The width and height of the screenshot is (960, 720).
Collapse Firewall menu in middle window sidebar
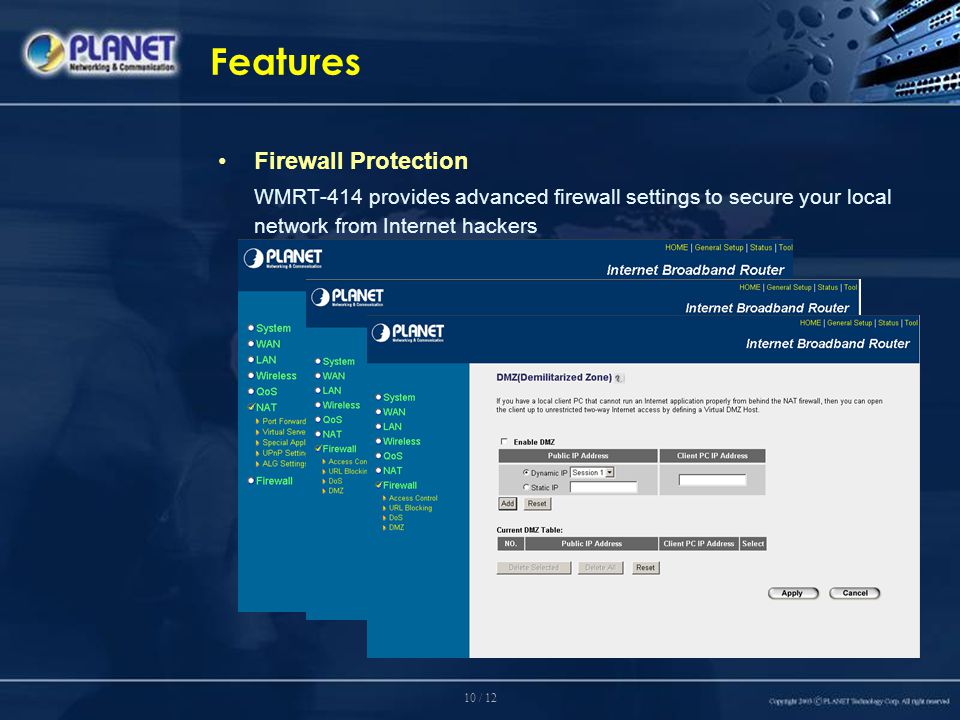pyautogui.click(x=339, y=449)
